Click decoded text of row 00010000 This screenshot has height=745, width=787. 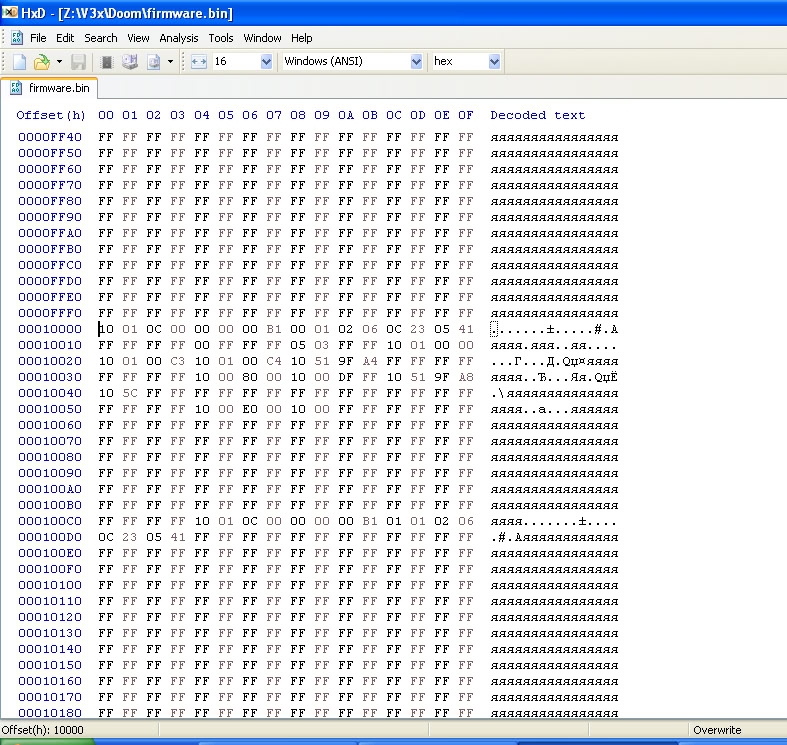click(x=554, y=329)
